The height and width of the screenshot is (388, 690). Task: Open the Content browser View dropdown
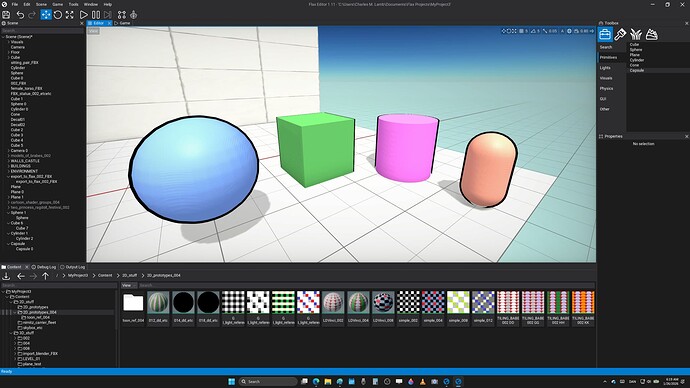tap(128, 286)
